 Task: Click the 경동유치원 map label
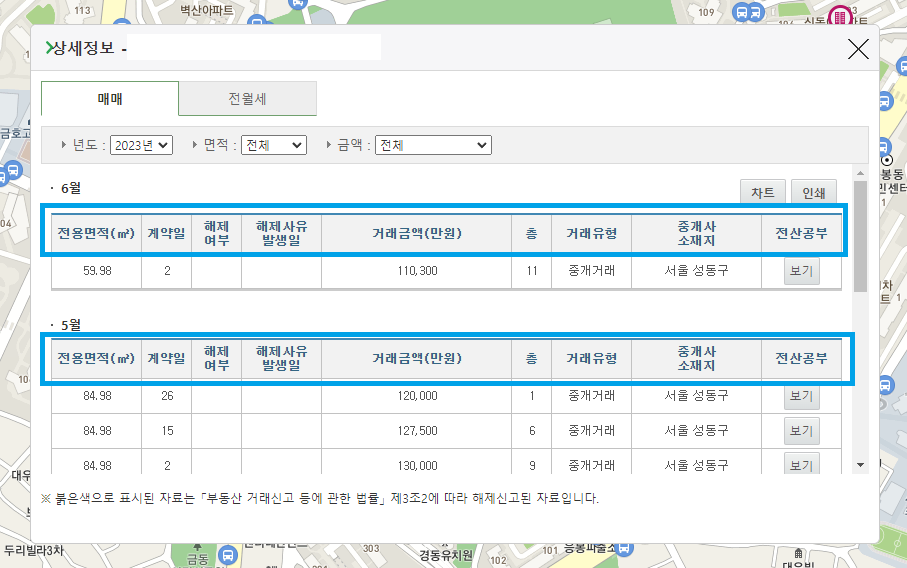[x=446, y=556]
